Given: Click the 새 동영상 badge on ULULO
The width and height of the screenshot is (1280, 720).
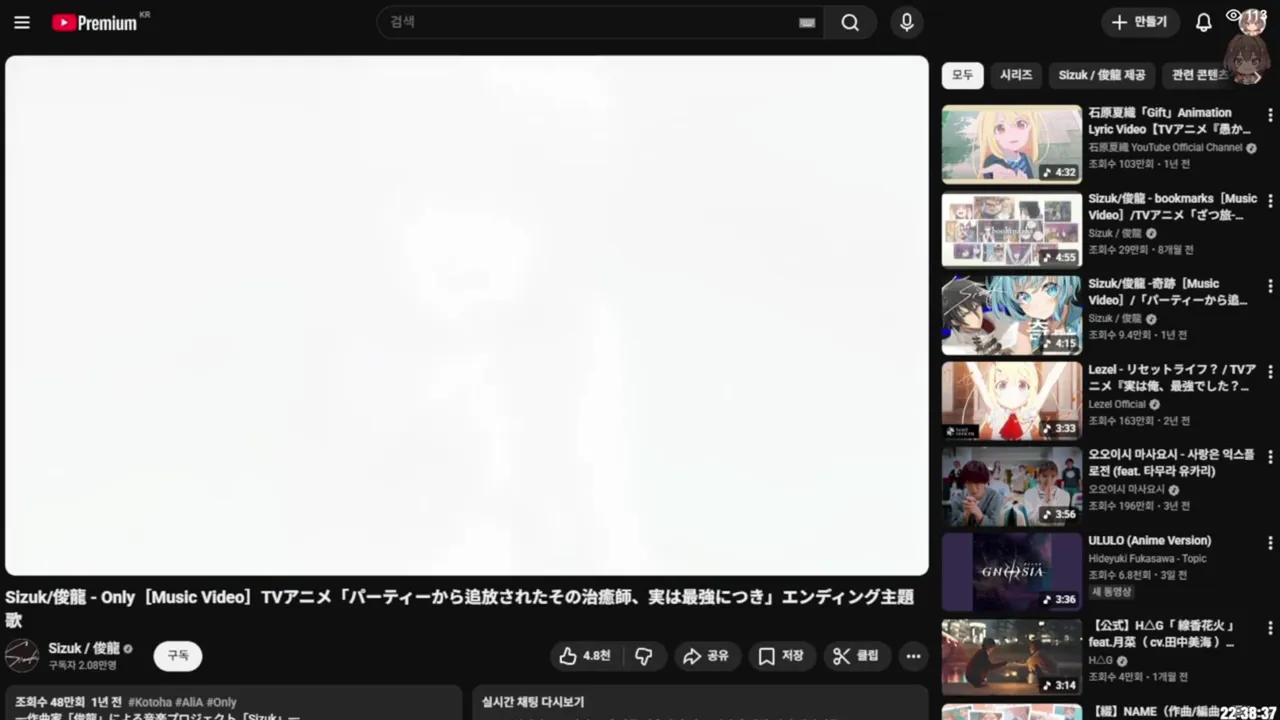Looking at the screenshot, I should tap(1110, 592).
